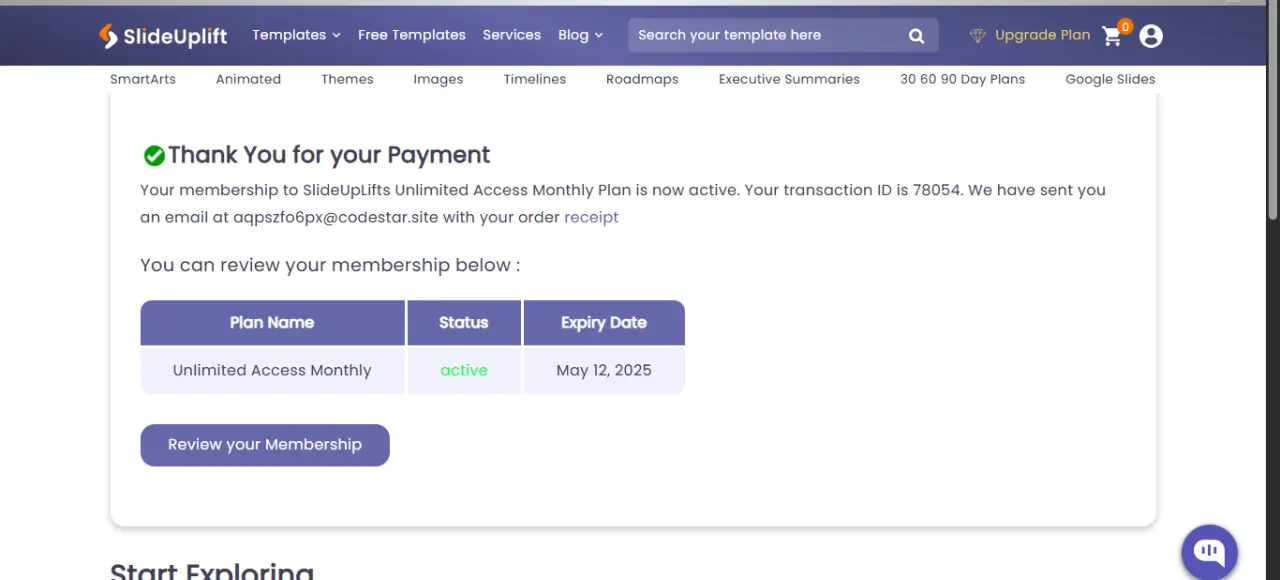Click the green payment checkmark icon

[x=154, y=155]
